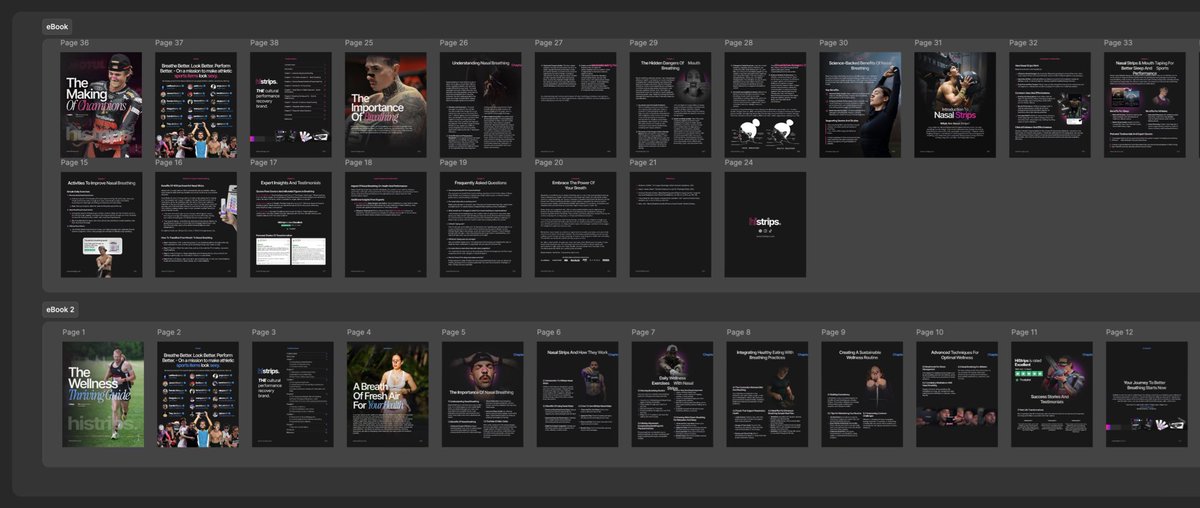Click the 'Page 30' frame label
Viewport: 1200px width, 508px height.
[834, 43]
